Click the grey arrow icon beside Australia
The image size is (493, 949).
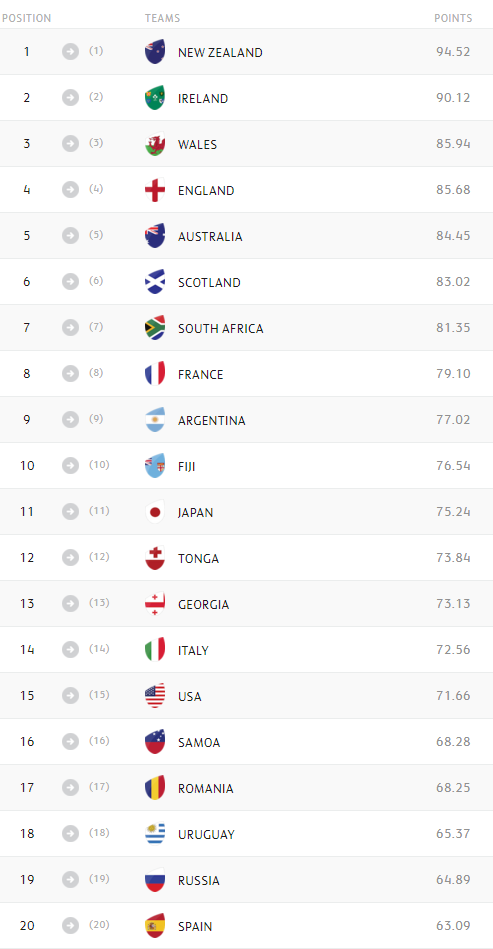tap(71, 235)
